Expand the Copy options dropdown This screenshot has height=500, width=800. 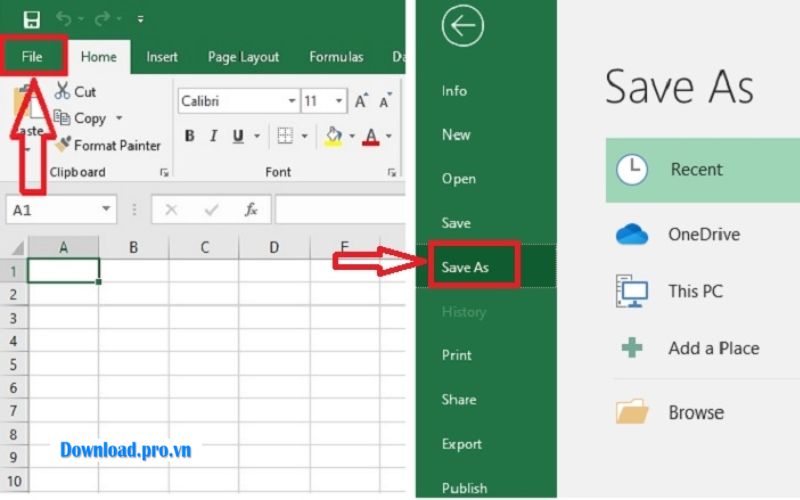coord(119,118)
